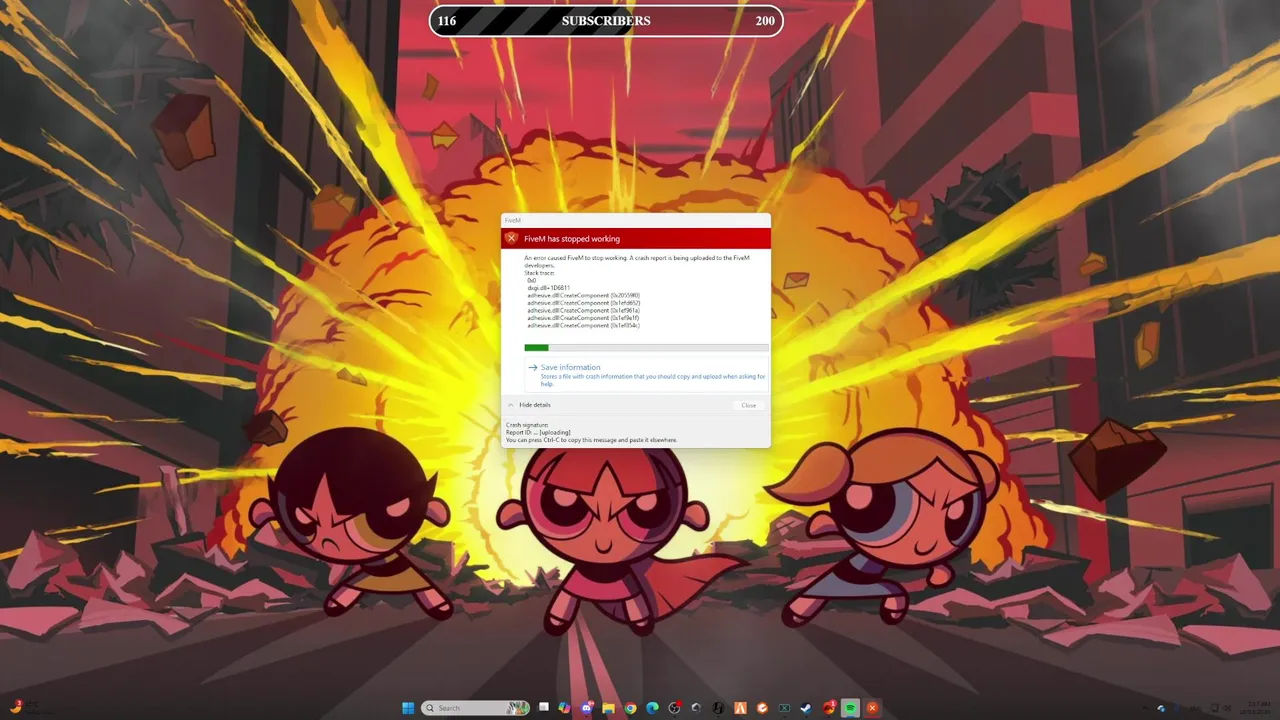Open the black circular taskbar app icon
Image resolution: width=1280 pixels, height=720 pixels.
pyautogui.click(x=718, y=708)
